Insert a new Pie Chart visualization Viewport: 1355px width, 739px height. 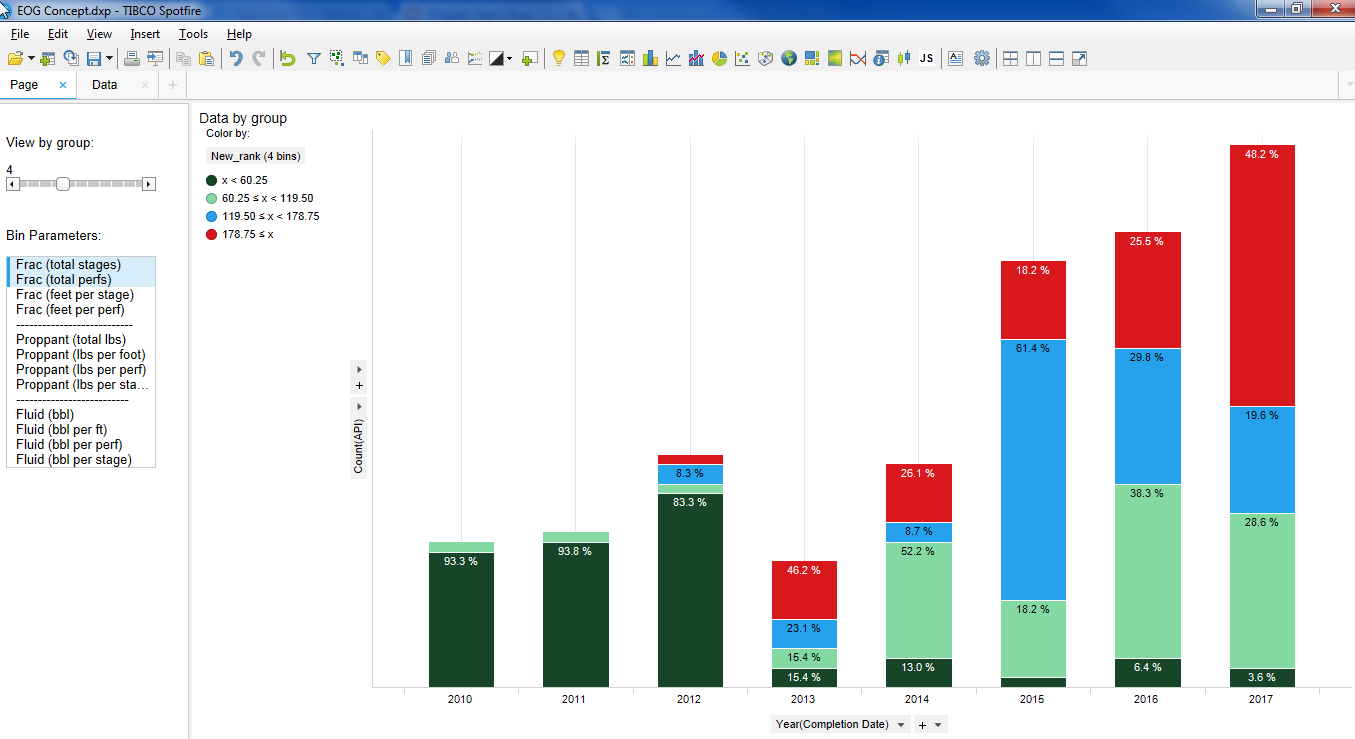point(718,58)
